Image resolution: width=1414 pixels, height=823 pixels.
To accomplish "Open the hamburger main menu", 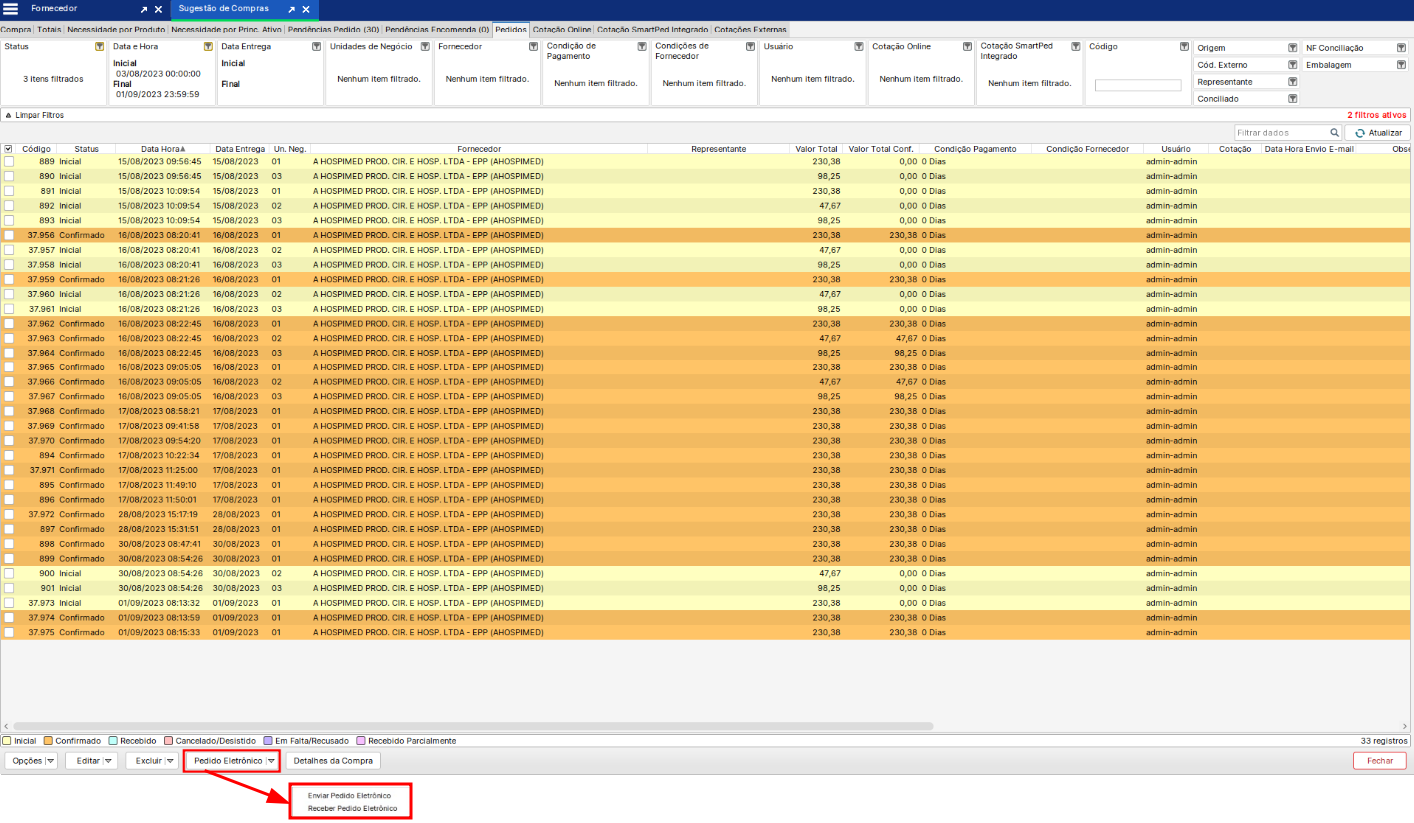I will pos(11,9).
